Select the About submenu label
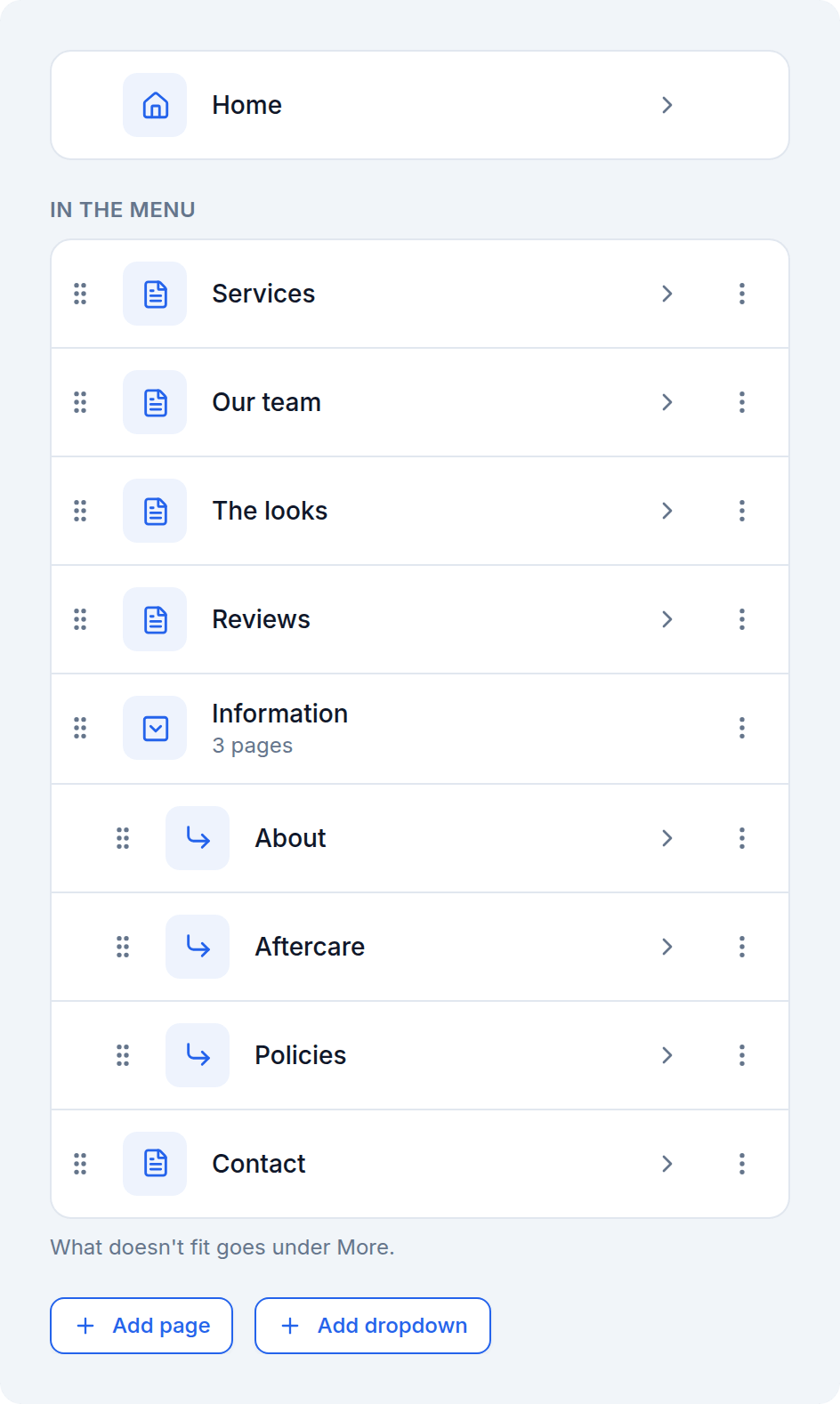The width and height of the screenshot is (840, 1404). pos(290,838)
